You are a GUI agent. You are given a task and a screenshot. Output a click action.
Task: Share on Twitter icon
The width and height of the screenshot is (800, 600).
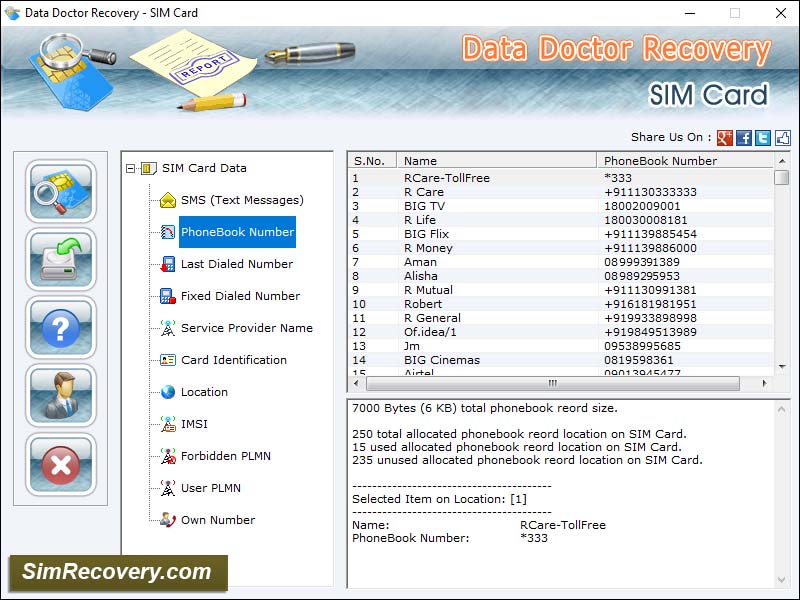pos(763,138)
